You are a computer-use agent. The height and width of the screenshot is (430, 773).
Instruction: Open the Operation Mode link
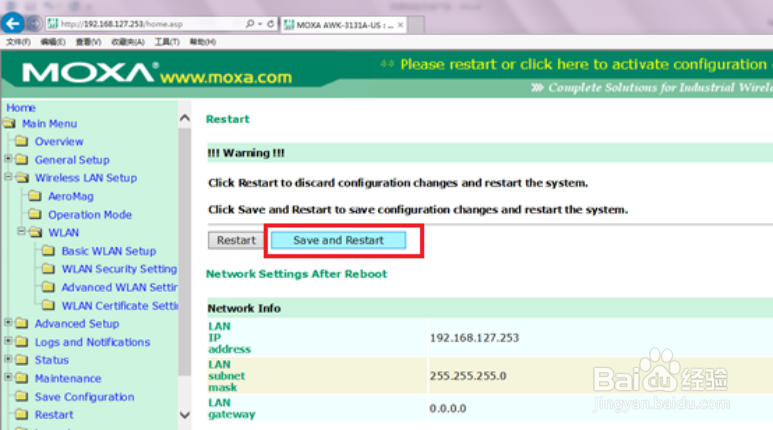point(90,215)
